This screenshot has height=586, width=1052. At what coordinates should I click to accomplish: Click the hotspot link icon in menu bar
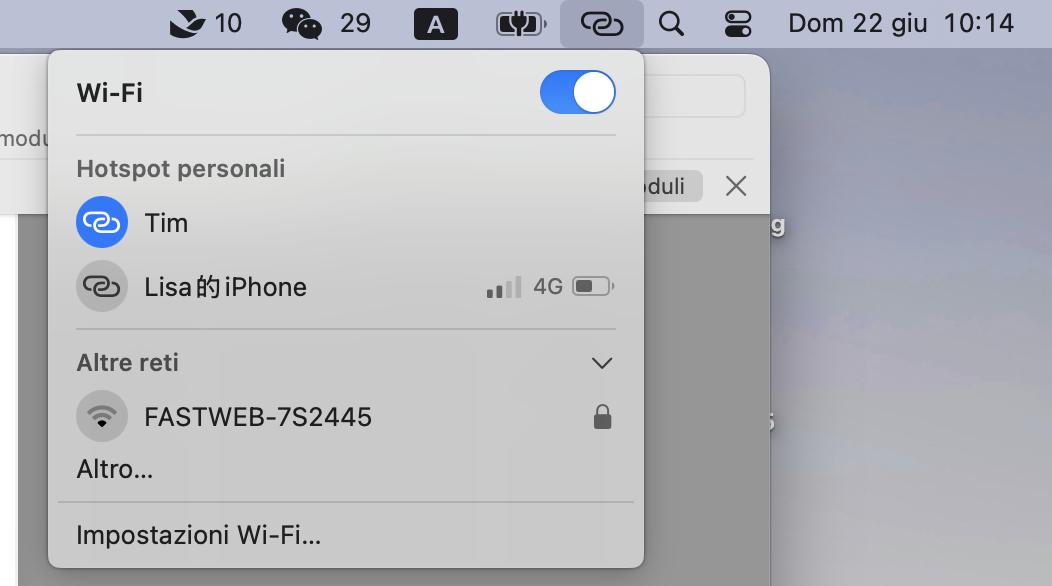[x=602, y=24]
